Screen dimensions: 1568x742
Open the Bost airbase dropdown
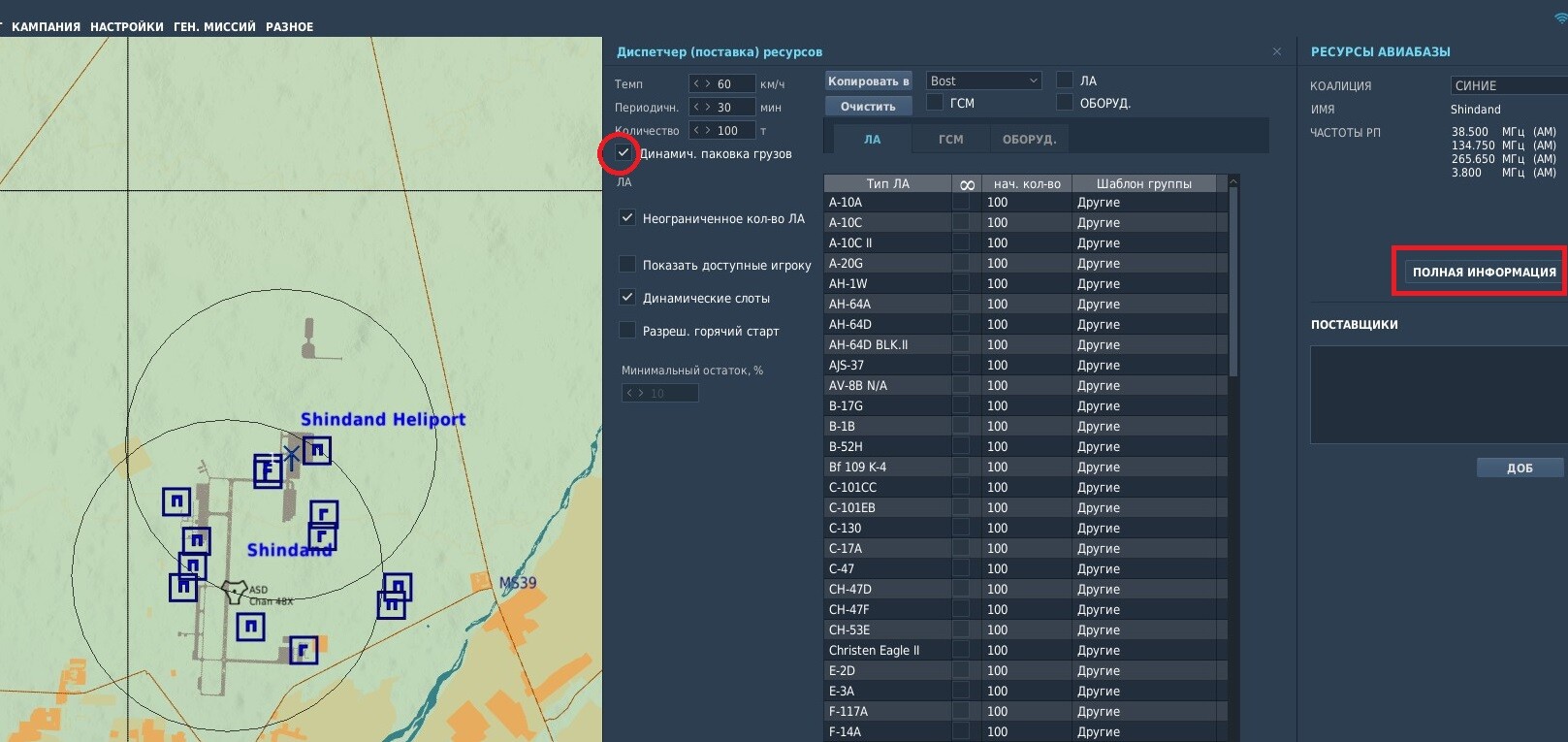tap(983, 81)
